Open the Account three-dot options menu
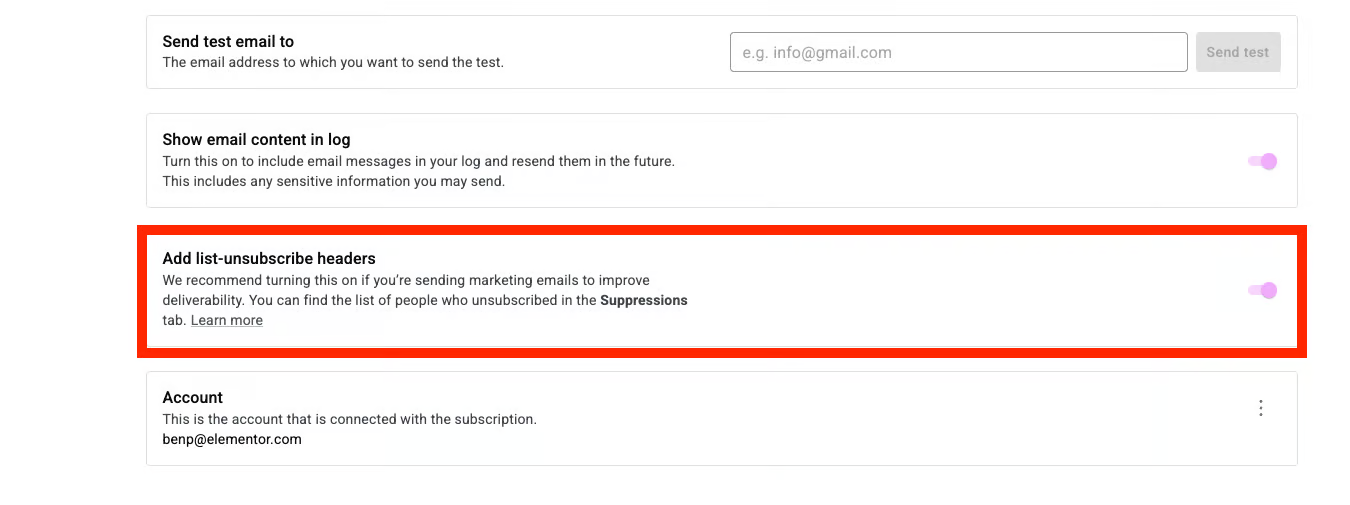 tap(1261, 408)
